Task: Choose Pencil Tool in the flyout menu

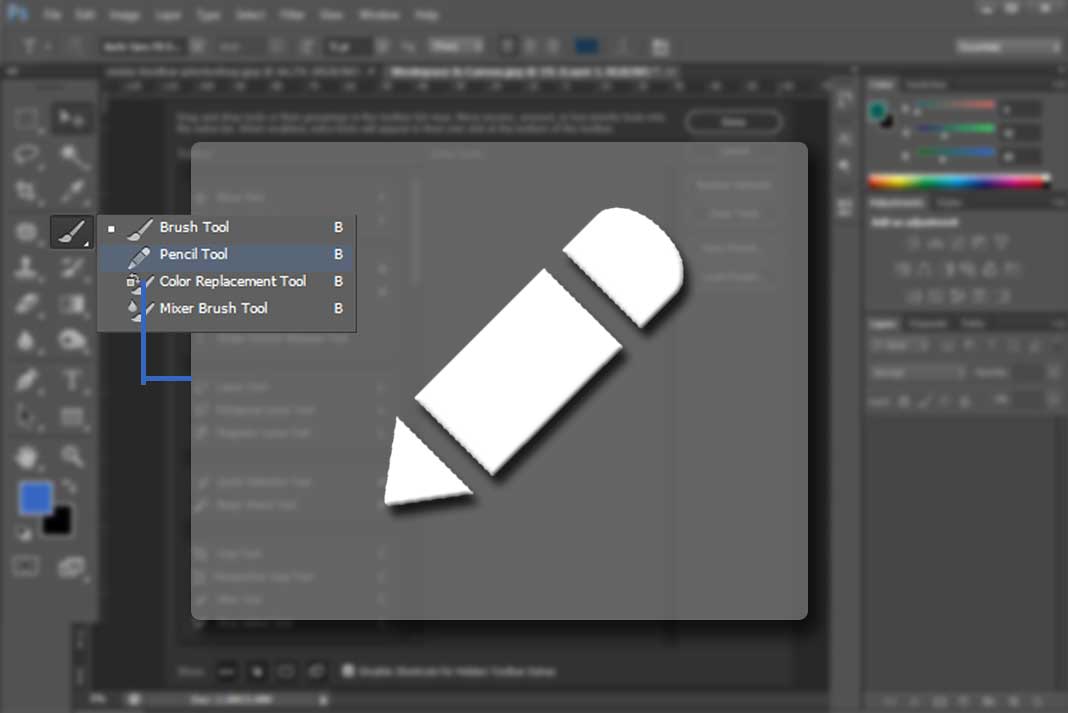Action: [x=227, y=255]
